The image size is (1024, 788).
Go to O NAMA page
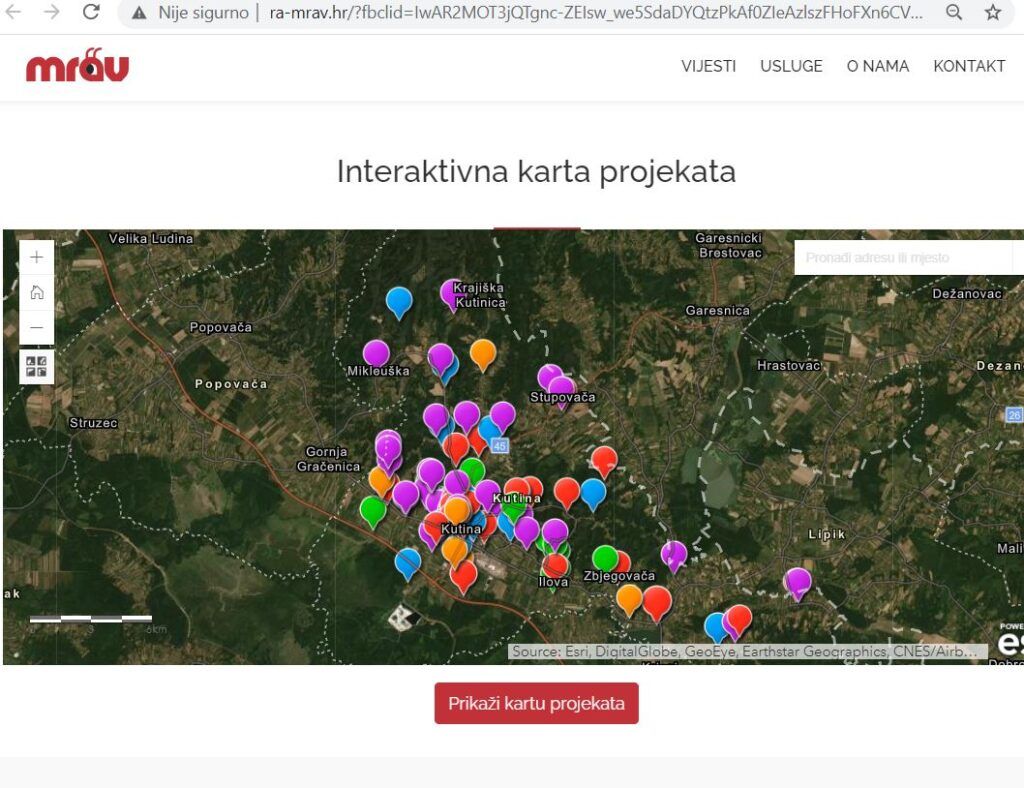877,66
